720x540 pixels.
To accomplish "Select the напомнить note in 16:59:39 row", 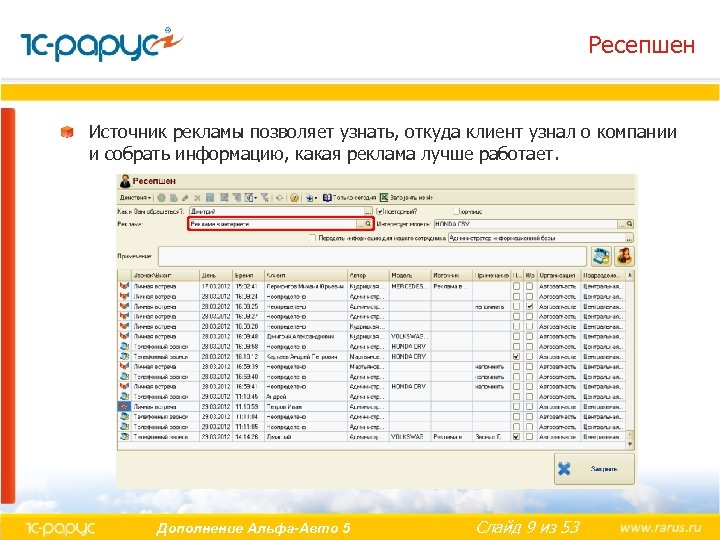I will click(x=491, y=366).
